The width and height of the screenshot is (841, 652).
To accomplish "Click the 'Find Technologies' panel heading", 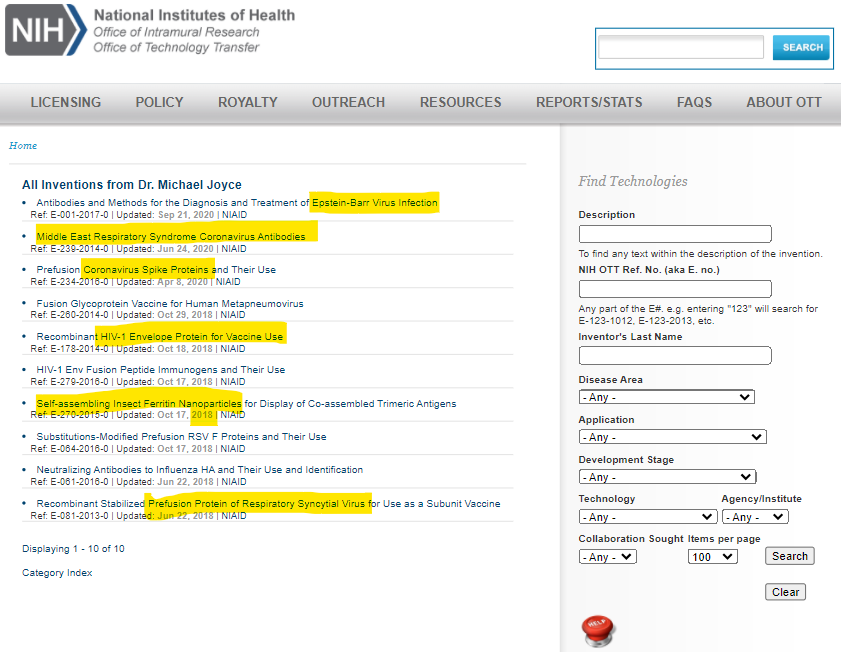I will (x=633, y=181).
